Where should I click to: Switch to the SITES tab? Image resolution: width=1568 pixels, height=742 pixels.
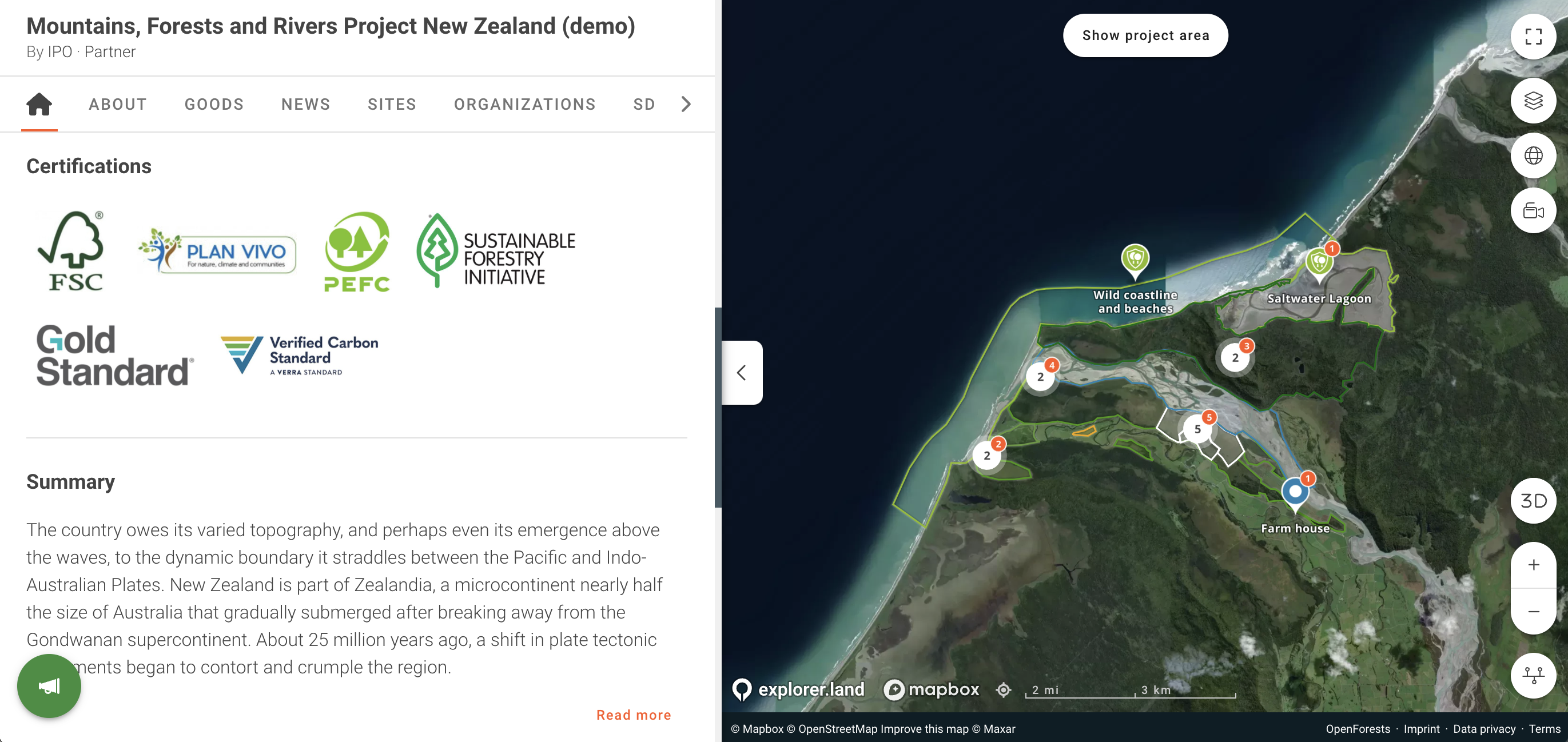pyautogui.click(x=391, y=104)
